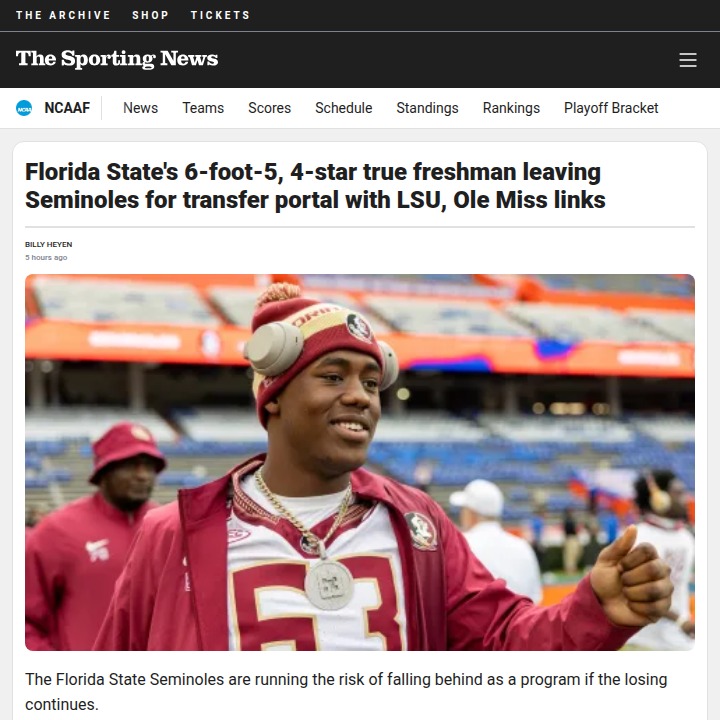Select the Rankings tab

pos(511,108)
